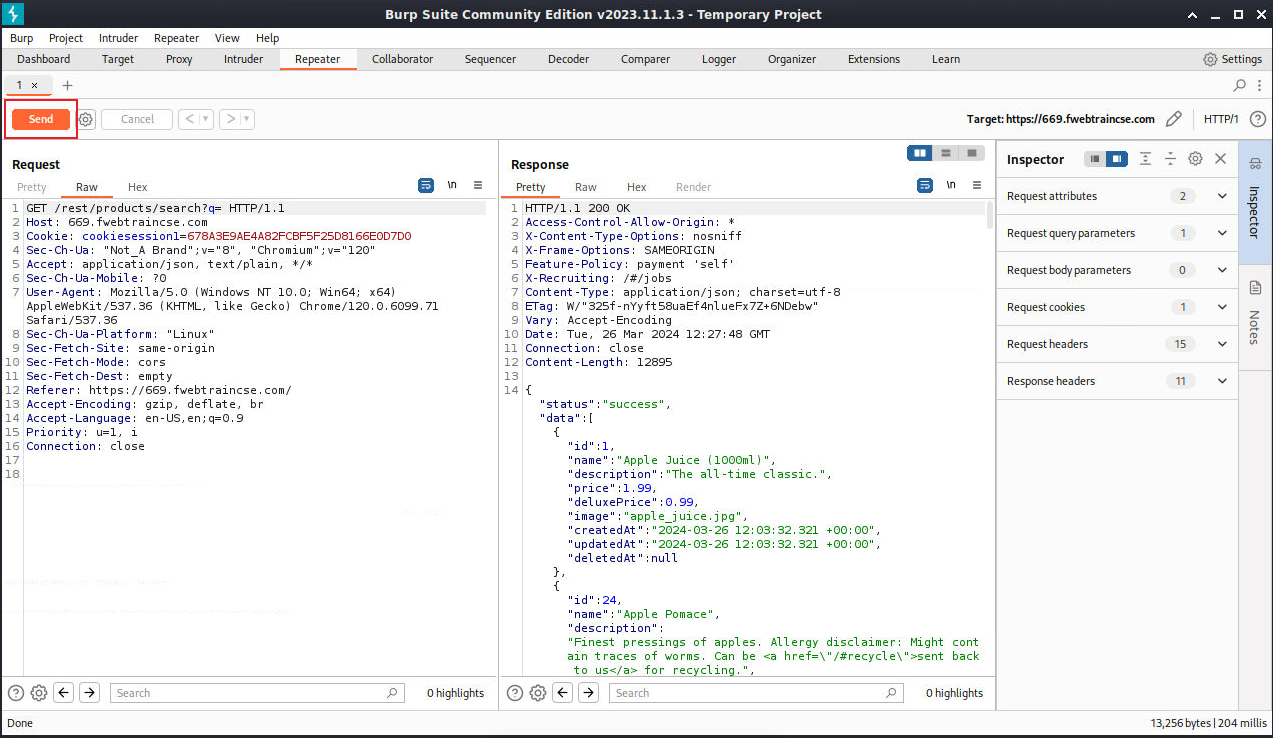The image size is (1273, 738).
Task: Switch to the Extensions tab
Action: pyautogui.click(x=874, y=59)
